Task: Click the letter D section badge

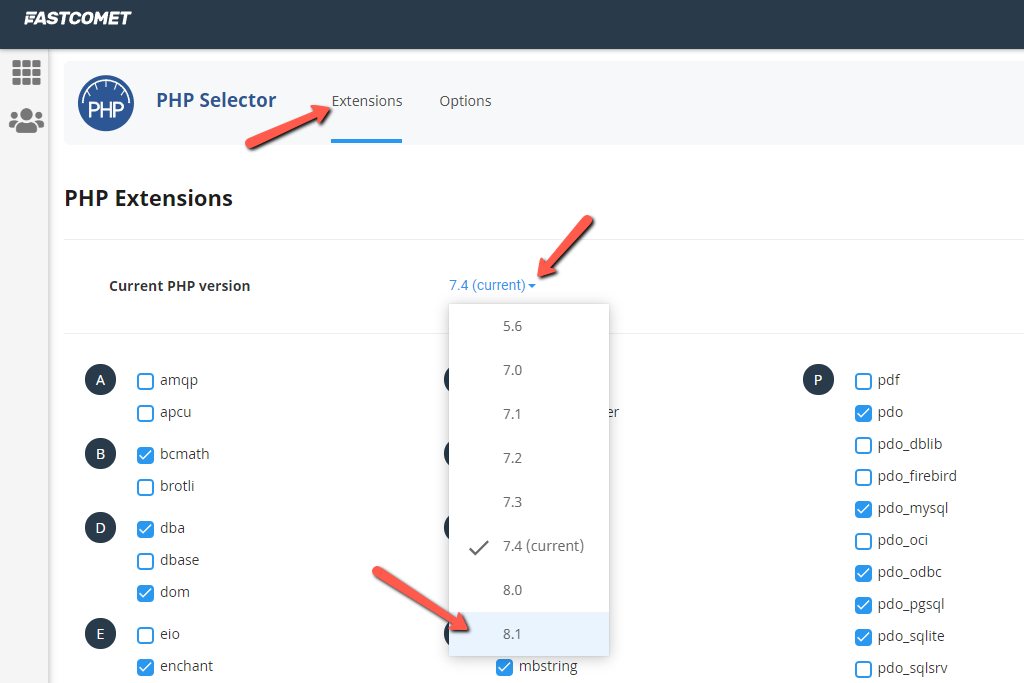Action: click(100, 528)
